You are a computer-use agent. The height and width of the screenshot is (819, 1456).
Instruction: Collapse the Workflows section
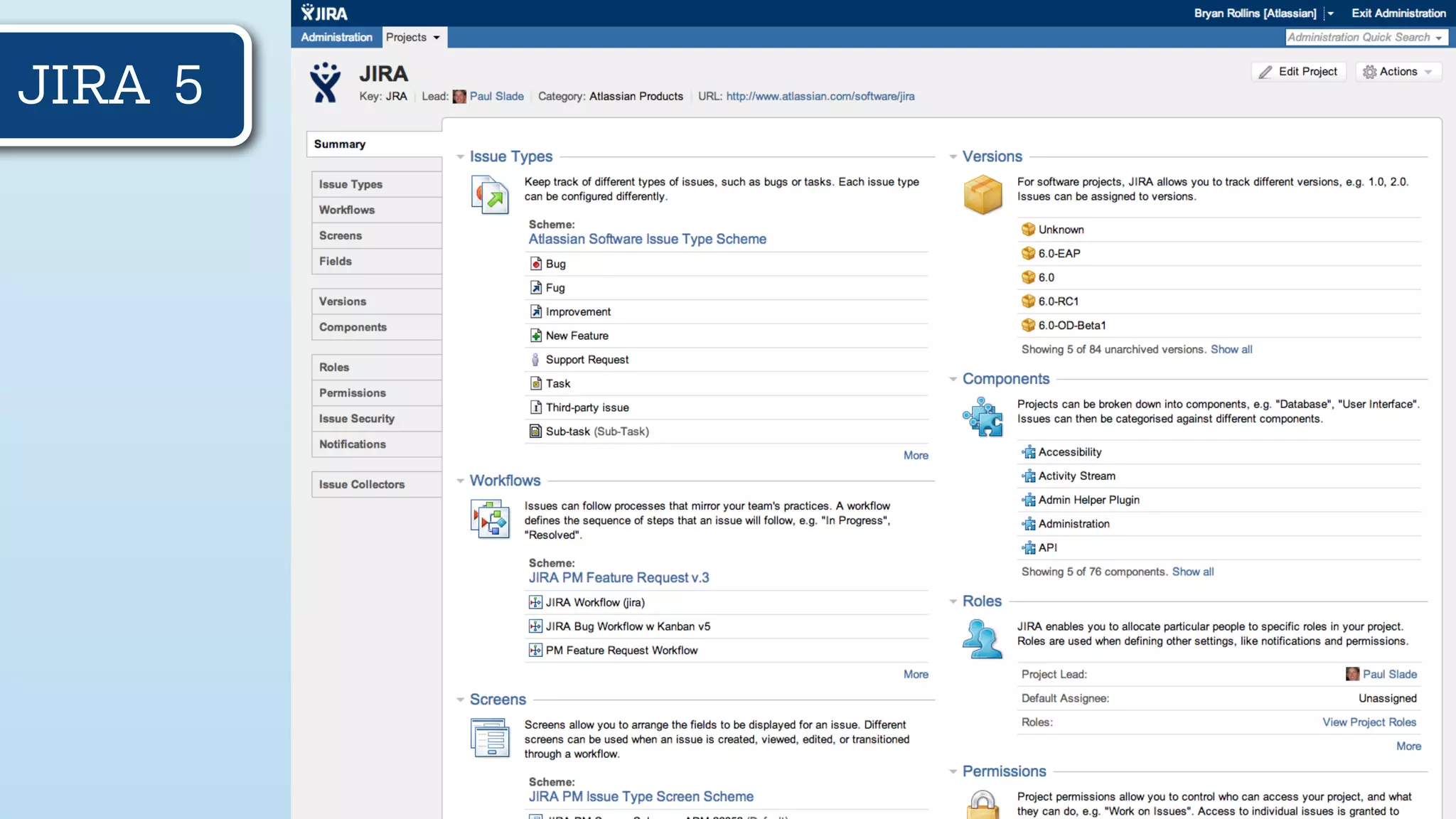point(460,481)
